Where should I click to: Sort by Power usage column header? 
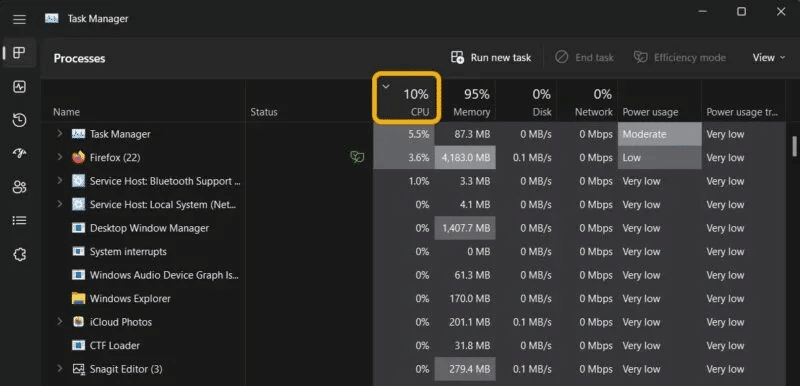[x=660, y=101]
